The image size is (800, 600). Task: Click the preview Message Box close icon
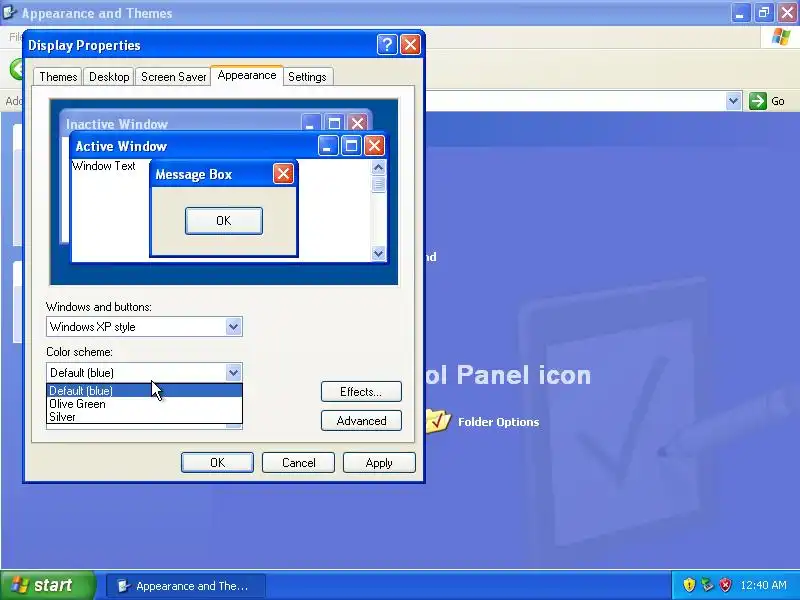coord(283,173)
